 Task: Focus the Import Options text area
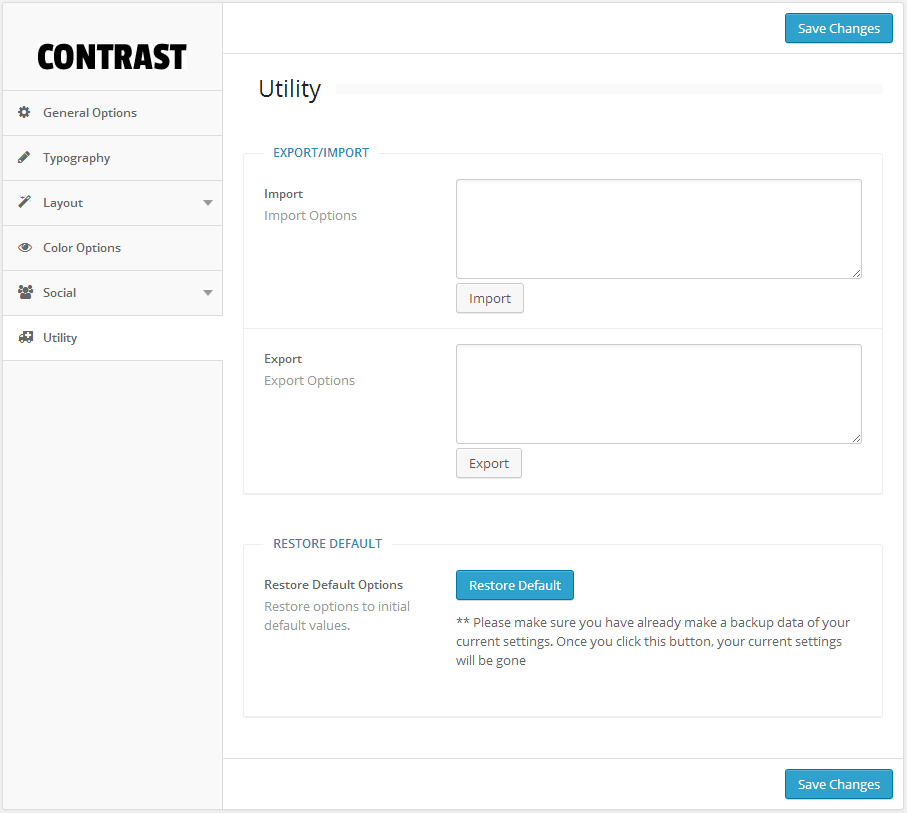tap(658, 229)
